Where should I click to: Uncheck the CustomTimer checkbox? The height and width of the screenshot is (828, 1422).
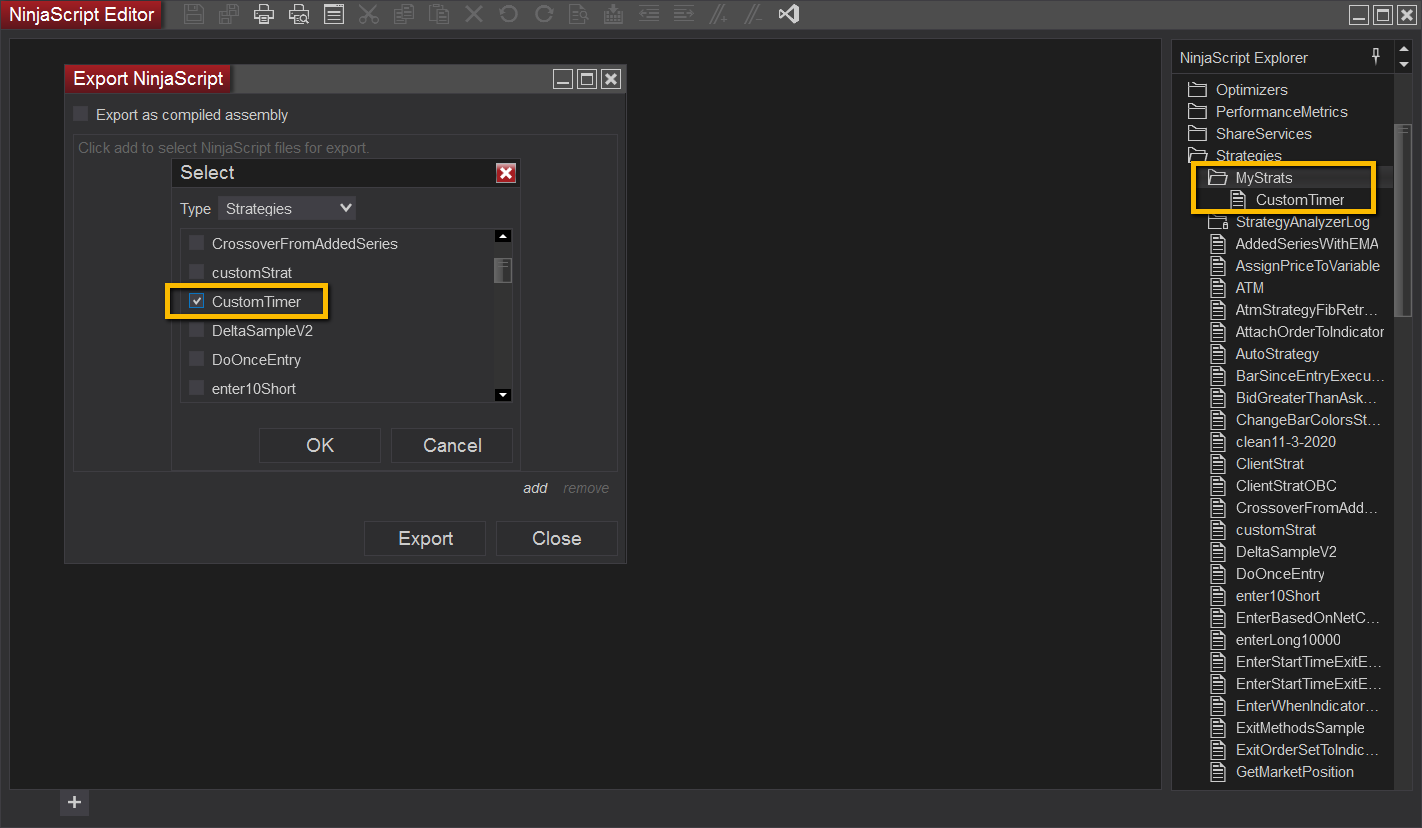point(197,301)
